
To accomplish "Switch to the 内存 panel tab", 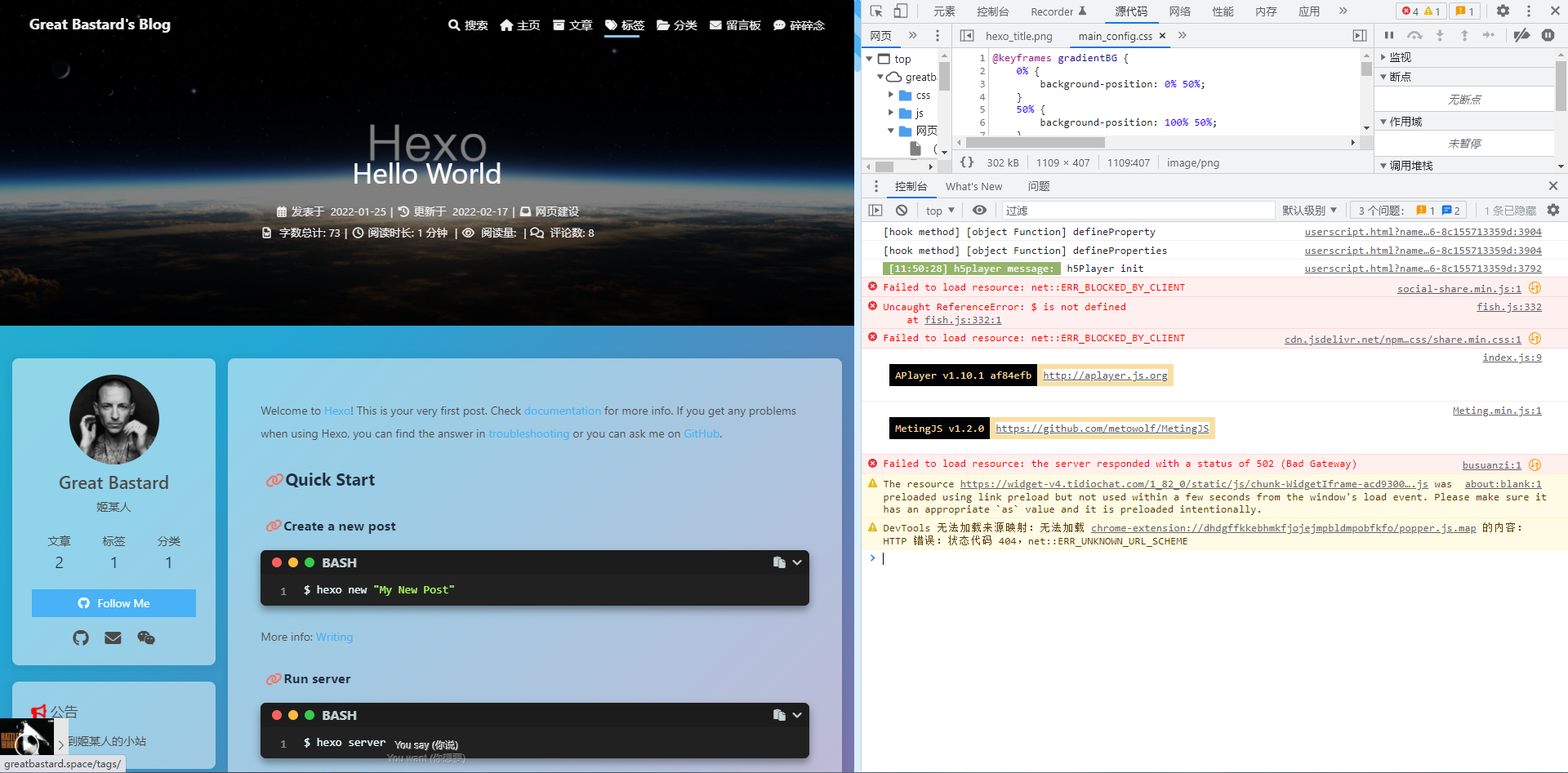I will 1266,11.
